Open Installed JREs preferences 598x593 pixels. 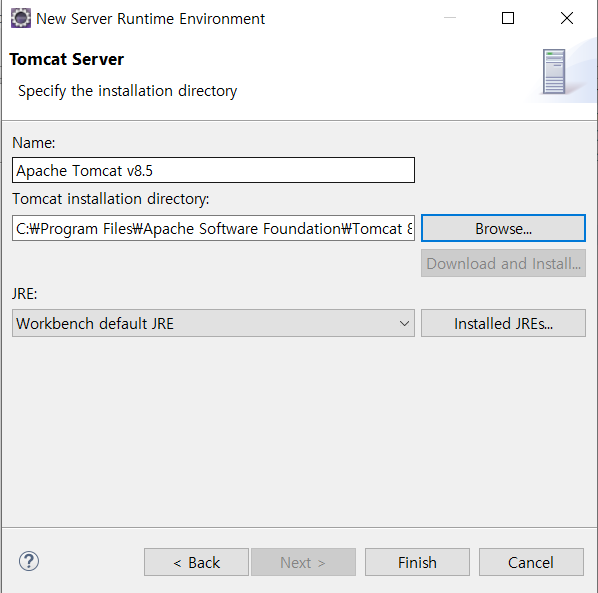[x=503, y=323]
